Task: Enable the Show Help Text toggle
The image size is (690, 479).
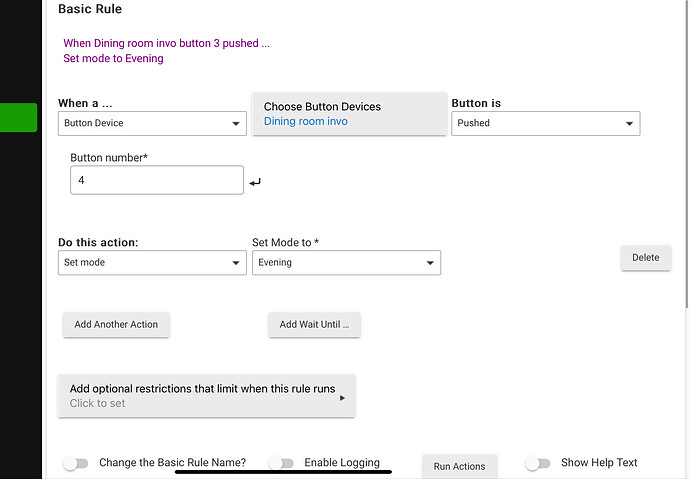Action: [538, 463]
